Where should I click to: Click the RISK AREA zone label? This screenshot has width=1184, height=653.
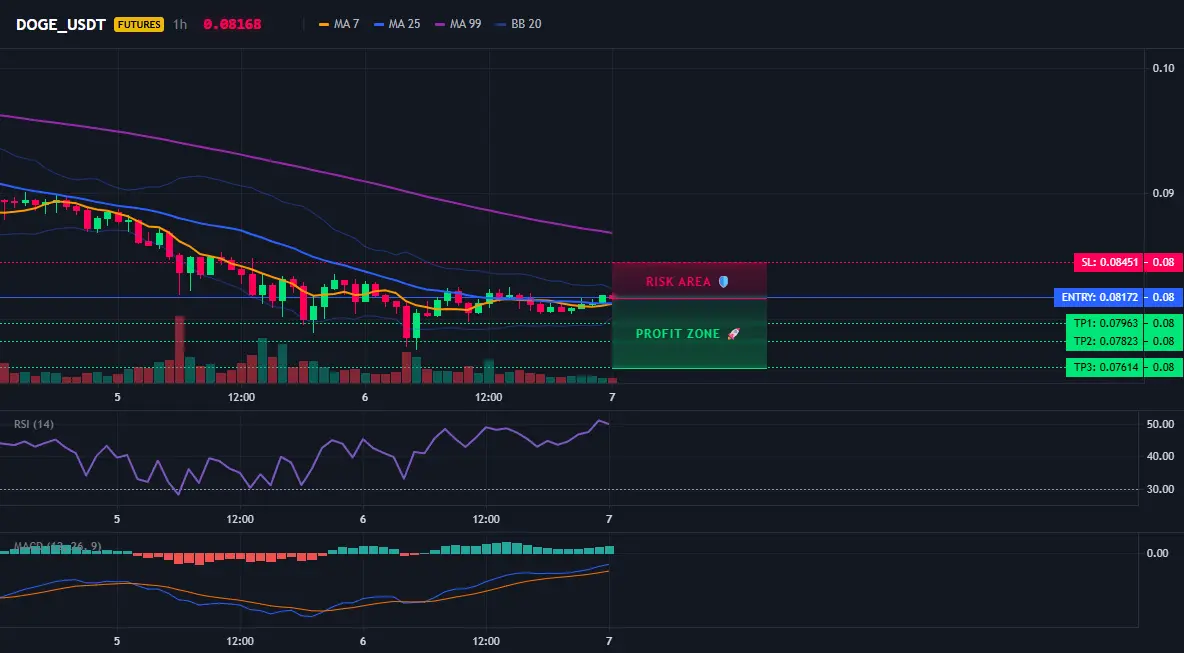click(x=678, y=282)
